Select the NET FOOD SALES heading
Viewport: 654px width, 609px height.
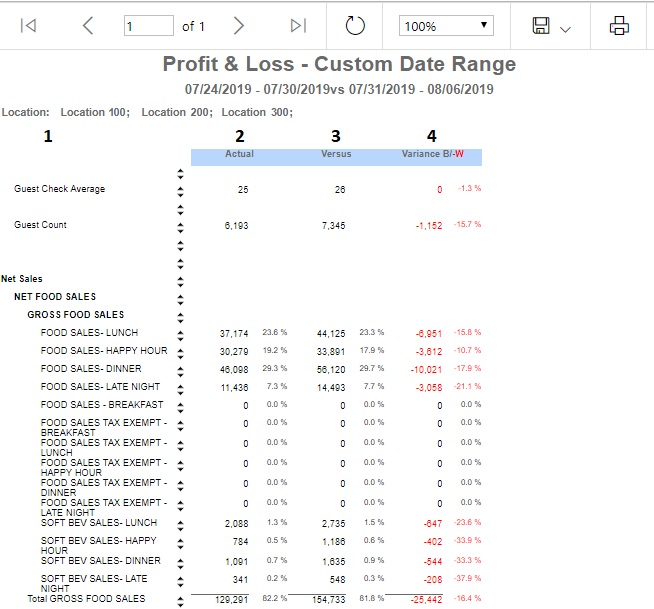(x=55, y=297)
